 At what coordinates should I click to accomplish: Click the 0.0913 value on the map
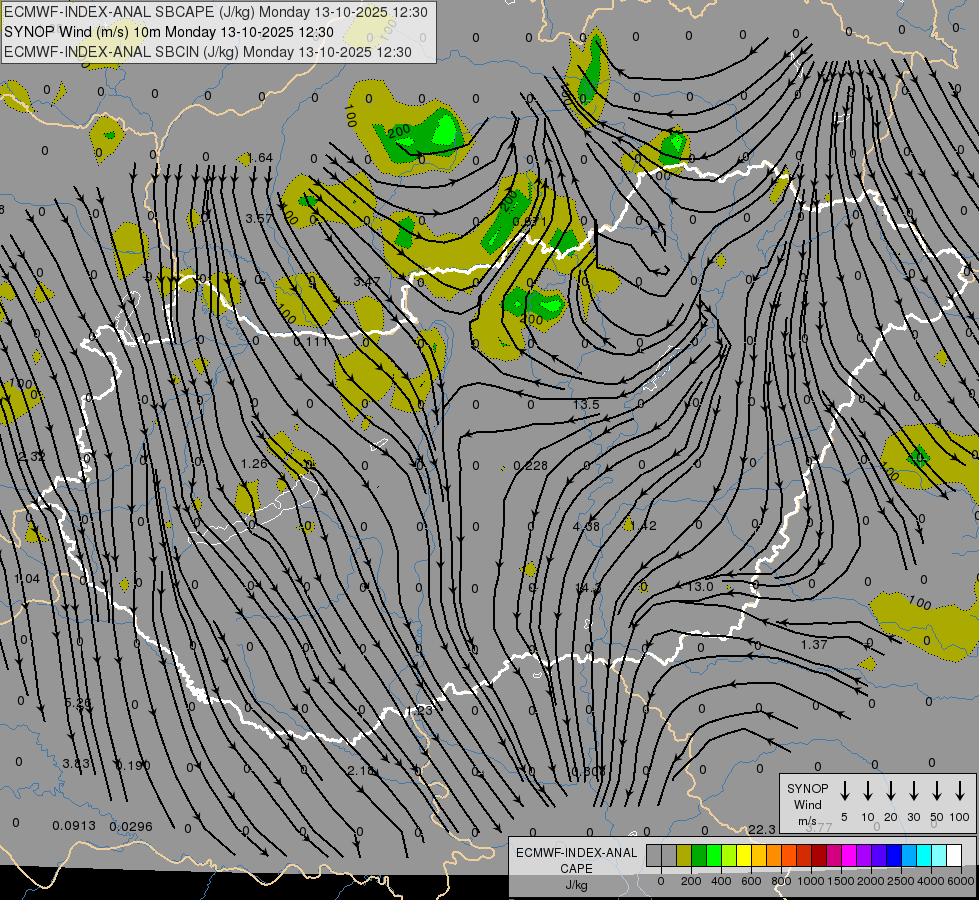(x=74, y=826)
